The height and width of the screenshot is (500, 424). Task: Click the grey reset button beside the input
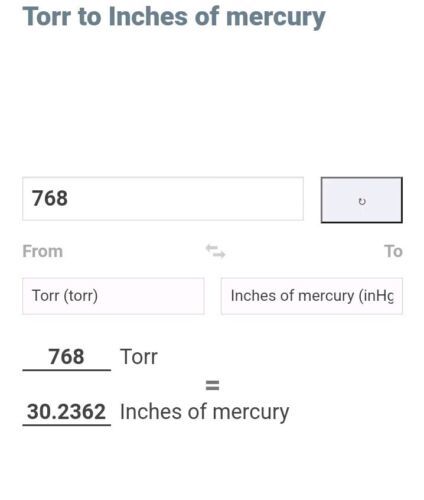(x=362, y=200)
